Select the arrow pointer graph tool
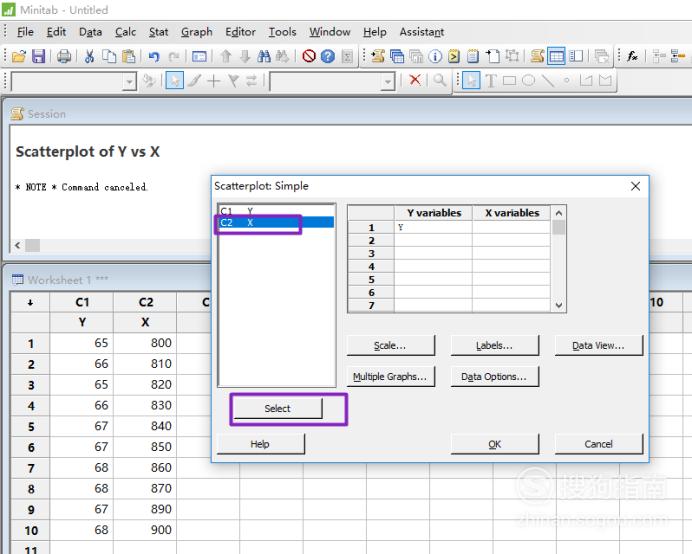The image size is (692, 554). pos(471,81)
